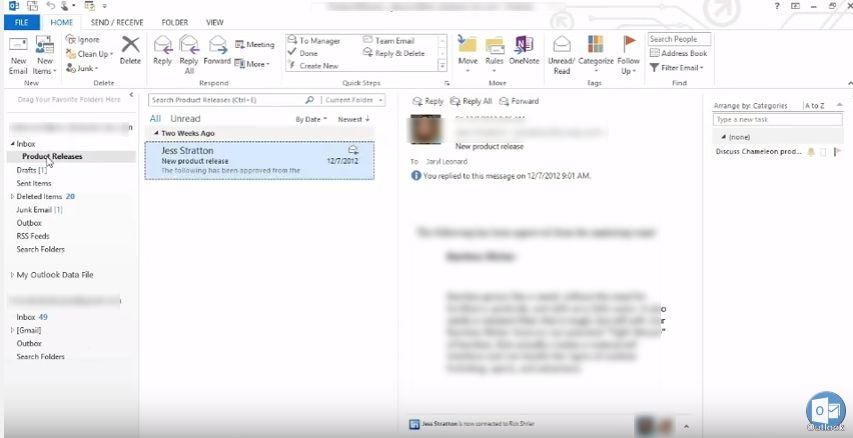Select Reply & Delete quick step
853x438 pixels.
pyautogui.click(x=394, y=53)
